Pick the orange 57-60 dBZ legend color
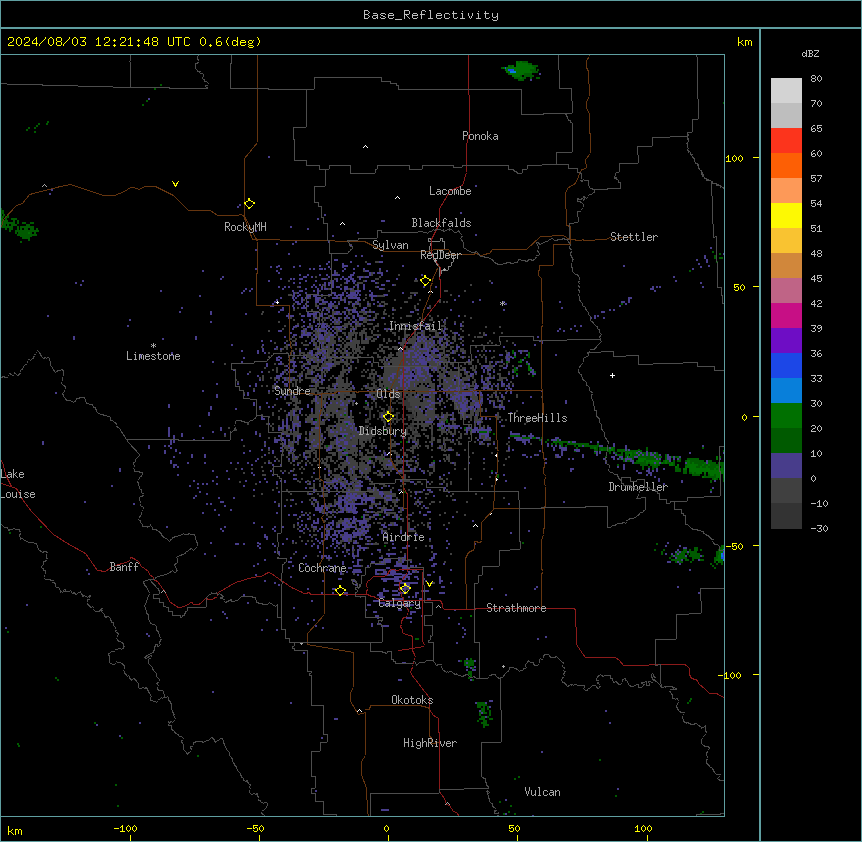The width and height of the screenshot is (862, 842). coord(786,165)
